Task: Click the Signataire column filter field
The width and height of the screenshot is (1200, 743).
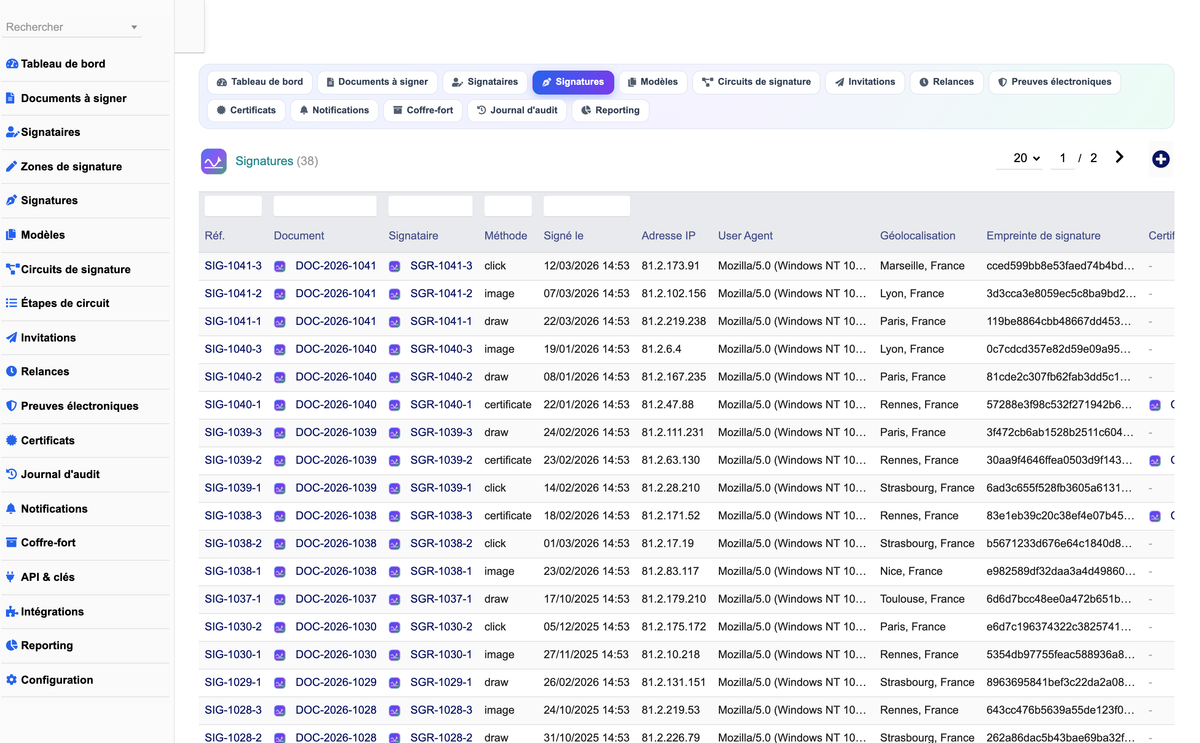Action: pyautogui.click(x=430, y=206)
